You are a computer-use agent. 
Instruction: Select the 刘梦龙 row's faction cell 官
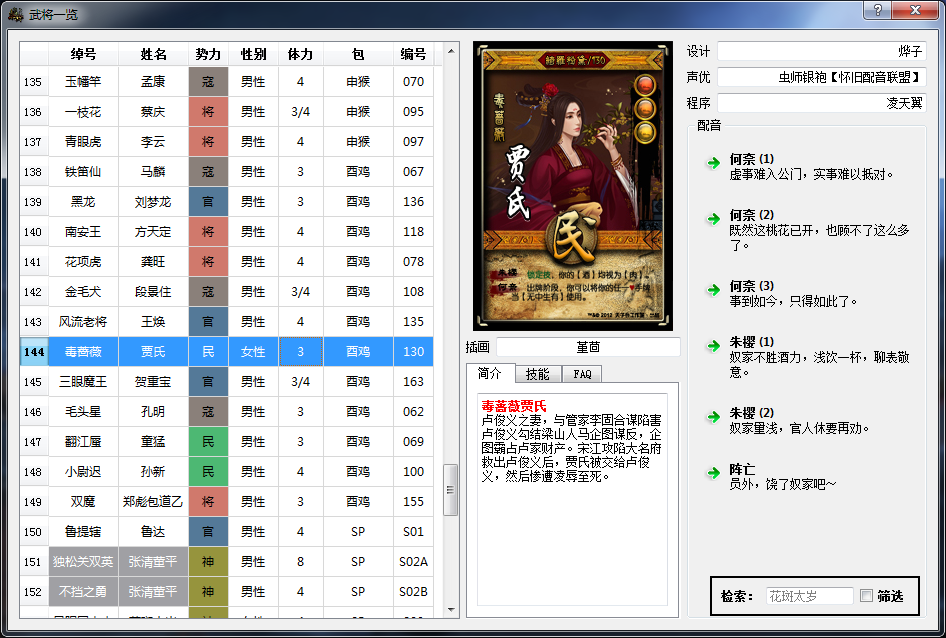(208, 202)
